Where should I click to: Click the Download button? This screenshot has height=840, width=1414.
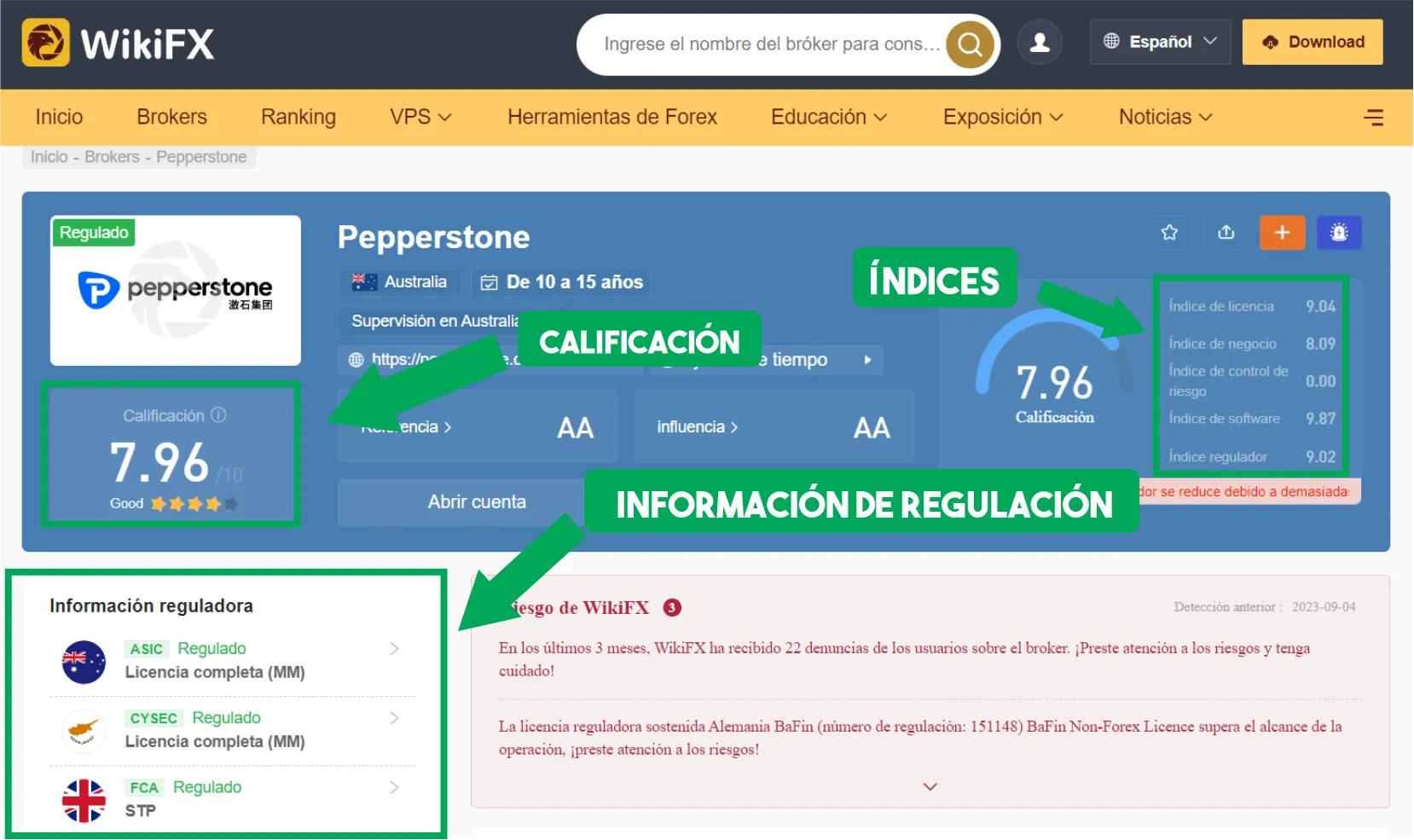(1313, 42)
